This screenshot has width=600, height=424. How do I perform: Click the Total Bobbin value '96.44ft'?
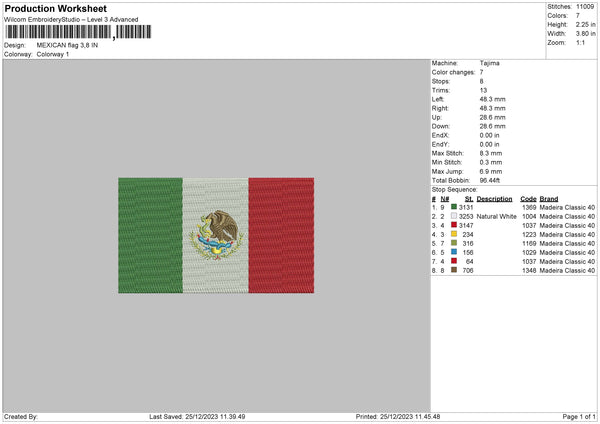[x=489, y=180]
